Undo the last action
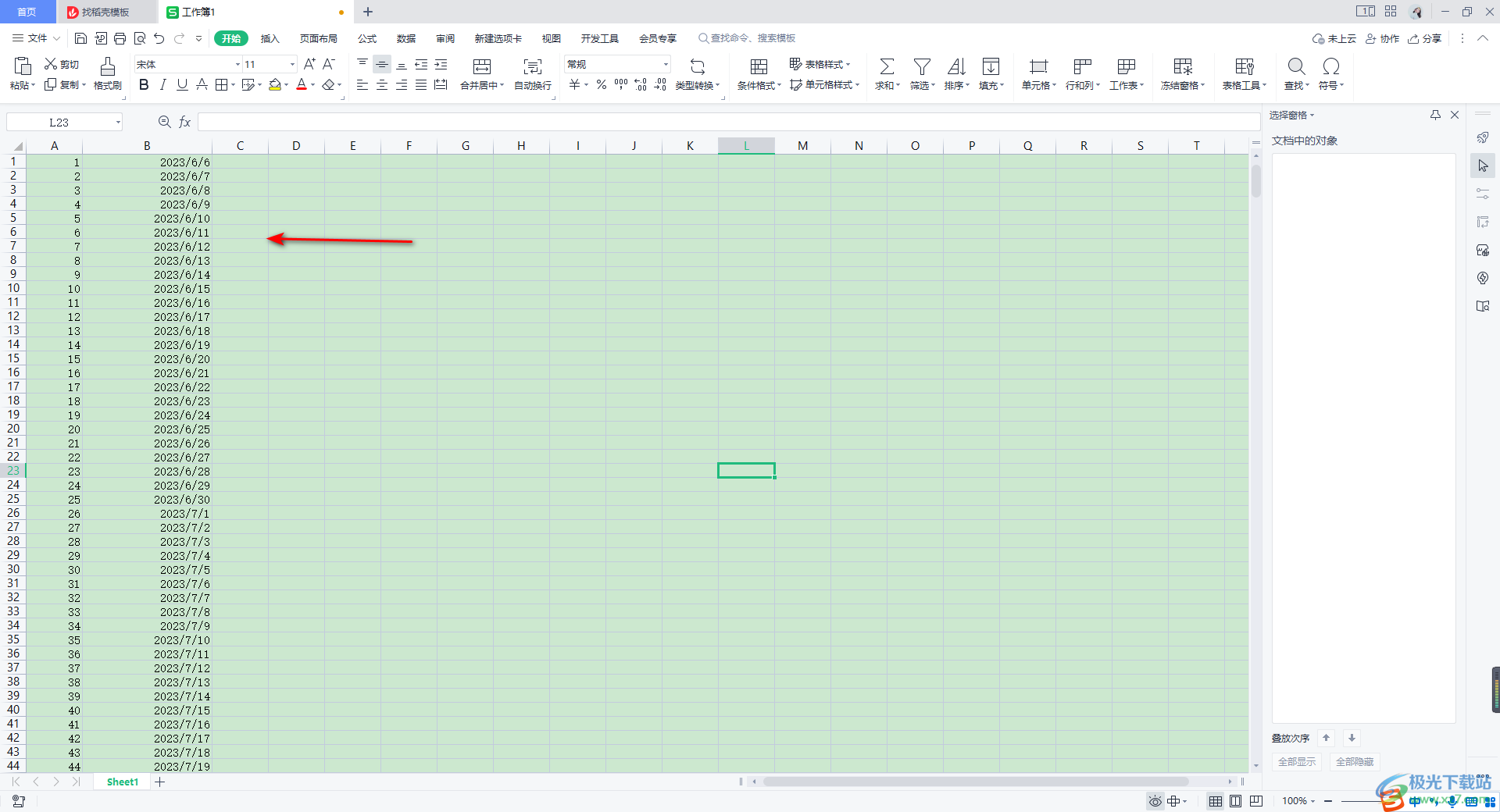 (x=159, y=38)
